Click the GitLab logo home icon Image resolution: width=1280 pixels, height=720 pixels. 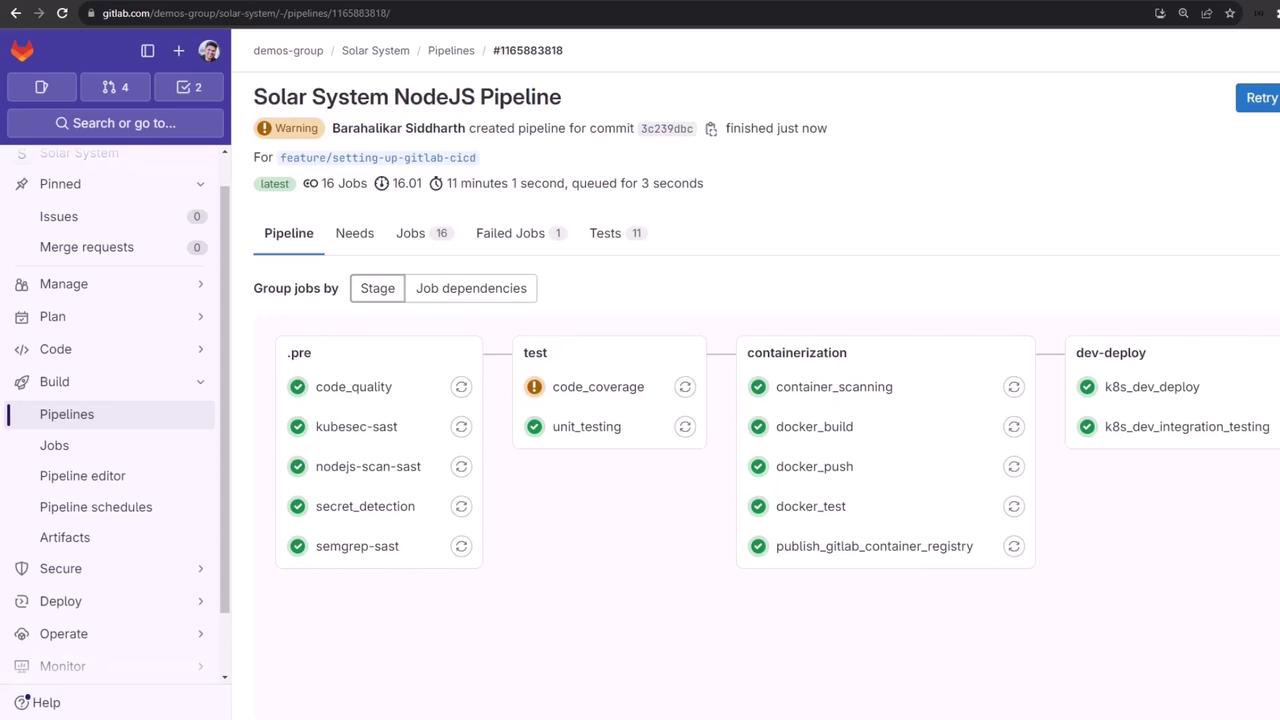click(x=22, y=50)
